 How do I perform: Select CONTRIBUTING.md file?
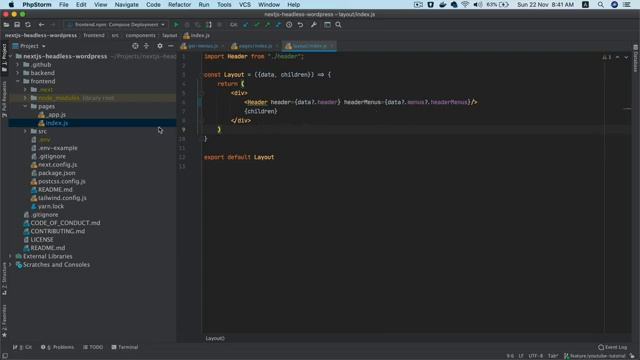click(x=58, y=231)
